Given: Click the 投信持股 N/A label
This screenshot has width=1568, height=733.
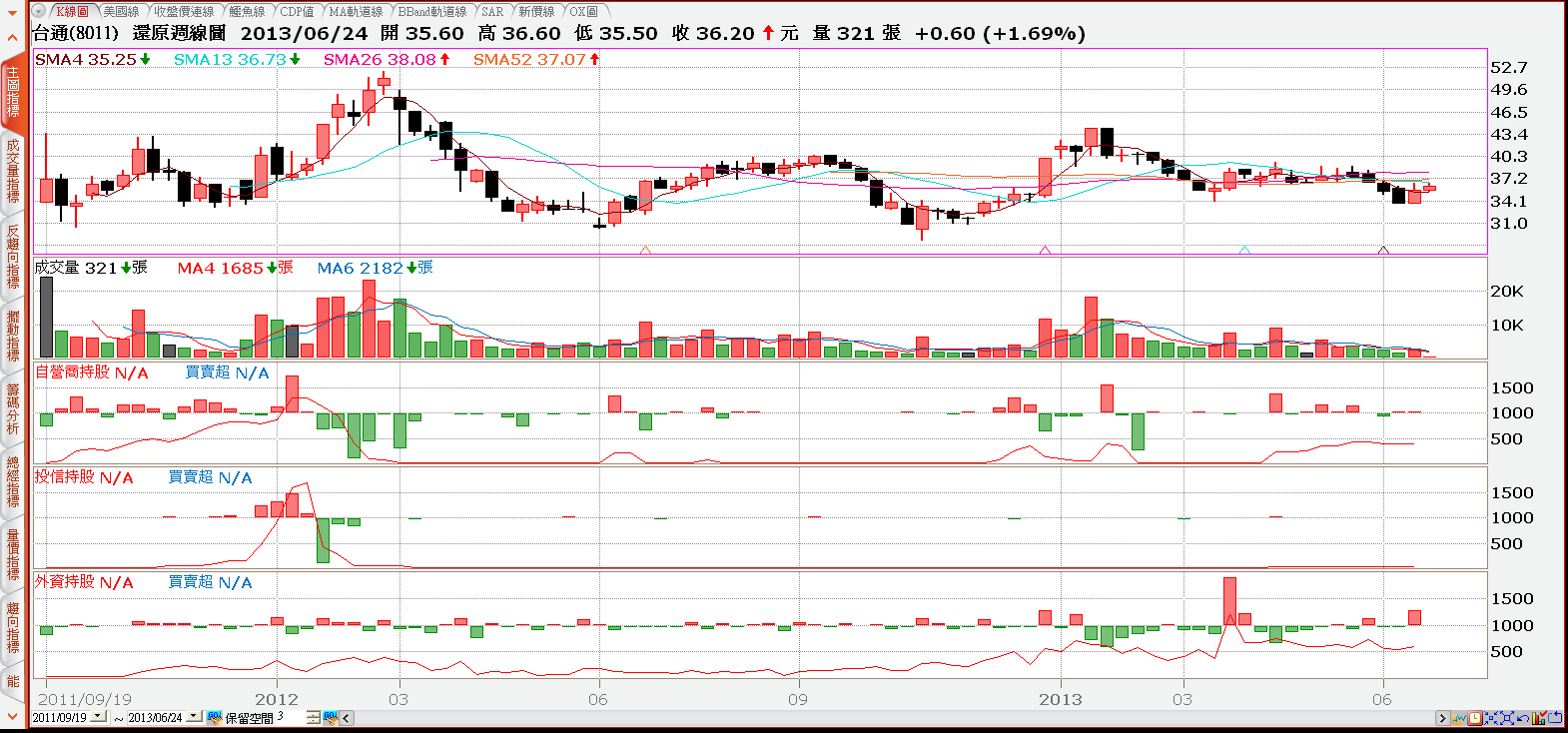Looking at the screenshot, I should point(84,477).
